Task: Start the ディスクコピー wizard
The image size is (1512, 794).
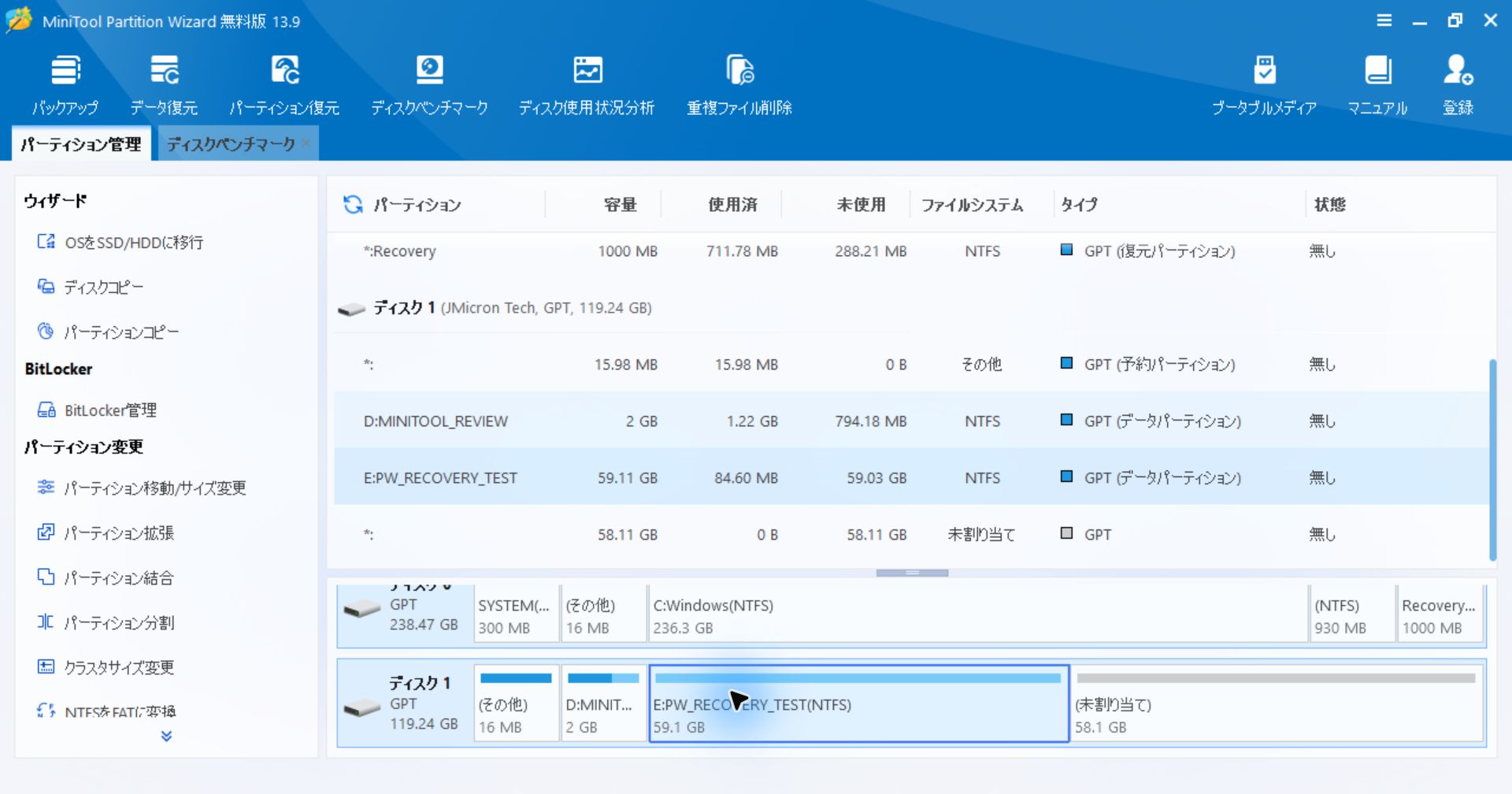Action: click(x=91, y=287)
